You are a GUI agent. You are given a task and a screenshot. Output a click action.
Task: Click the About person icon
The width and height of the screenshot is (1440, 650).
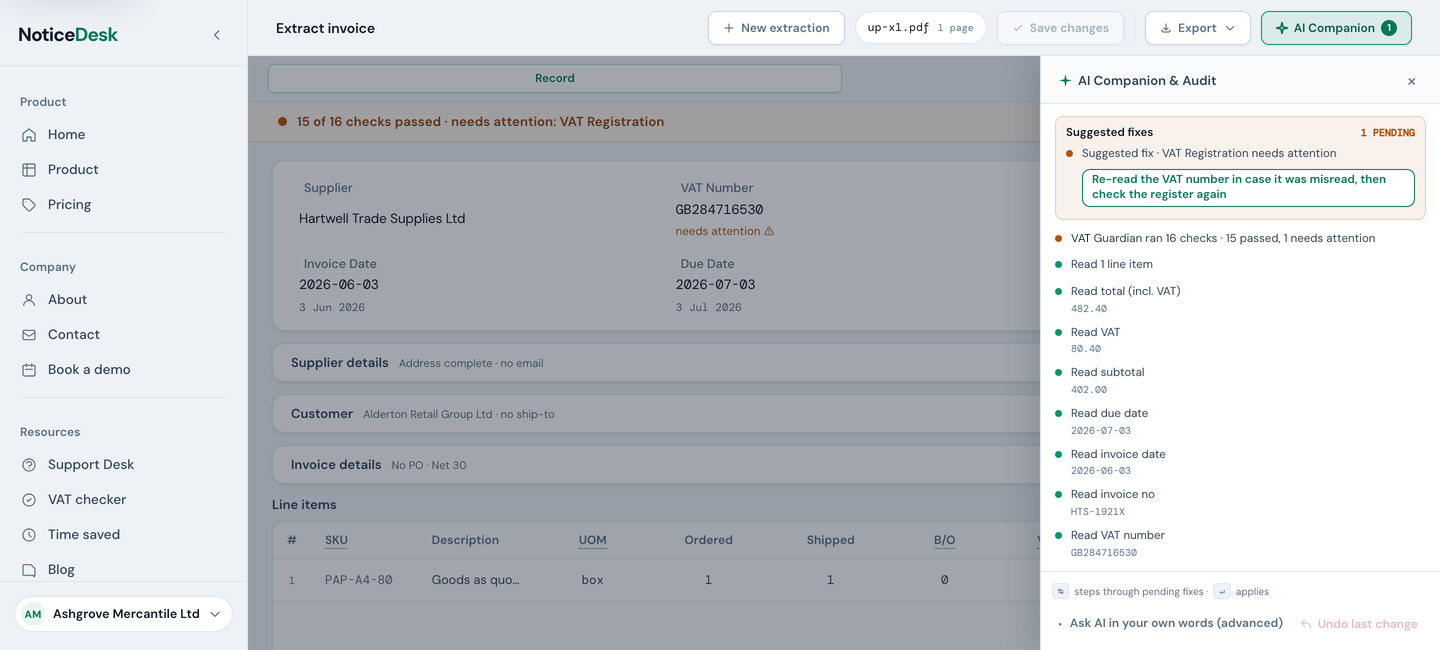29,300
